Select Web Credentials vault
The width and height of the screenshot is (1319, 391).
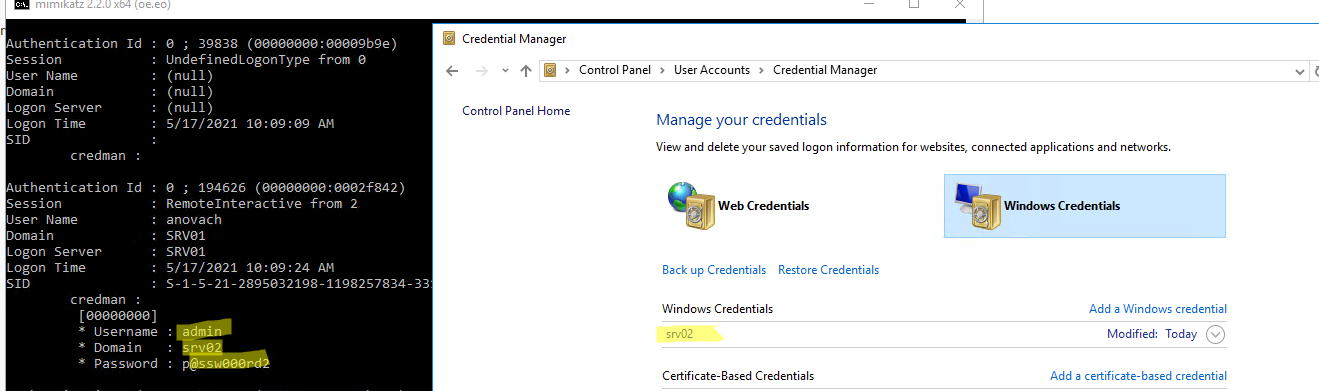click(x=739, y=206)
